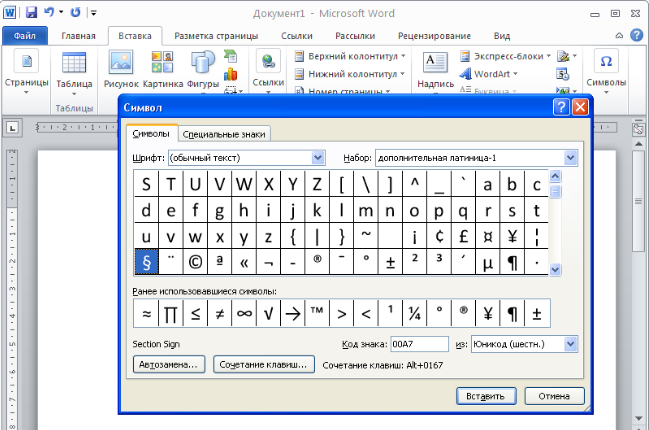Minimize the ribbon with caret button
The image size is (649, 430).
(x=619, y=35)
